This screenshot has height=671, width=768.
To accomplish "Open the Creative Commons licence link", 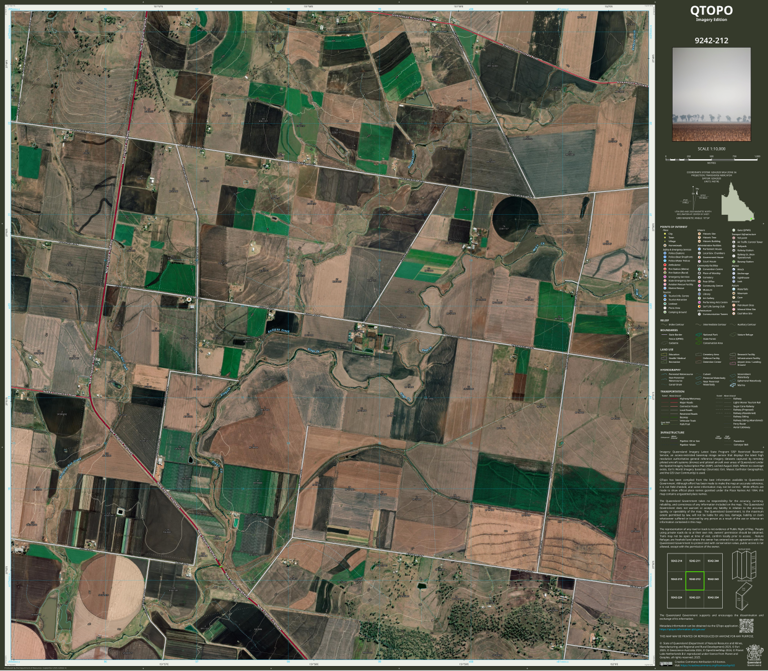I will pyautogui.click(x=708, y=665).
